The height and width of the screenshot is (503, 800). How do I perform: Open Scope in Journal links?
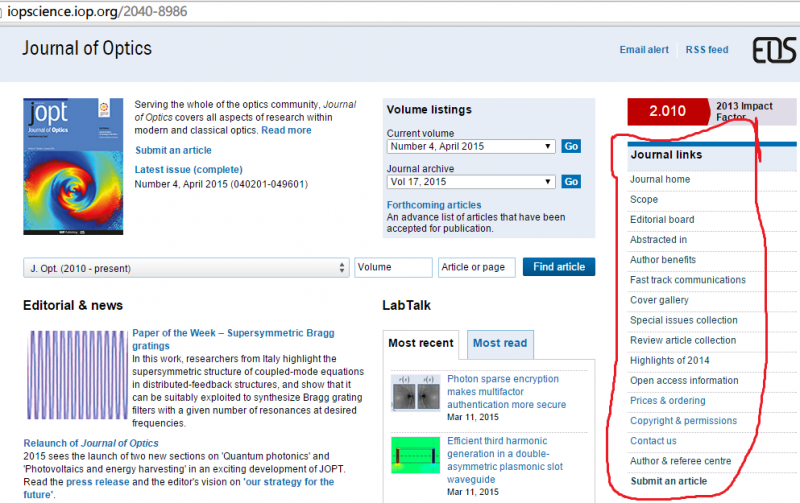(x=644, y=199)
